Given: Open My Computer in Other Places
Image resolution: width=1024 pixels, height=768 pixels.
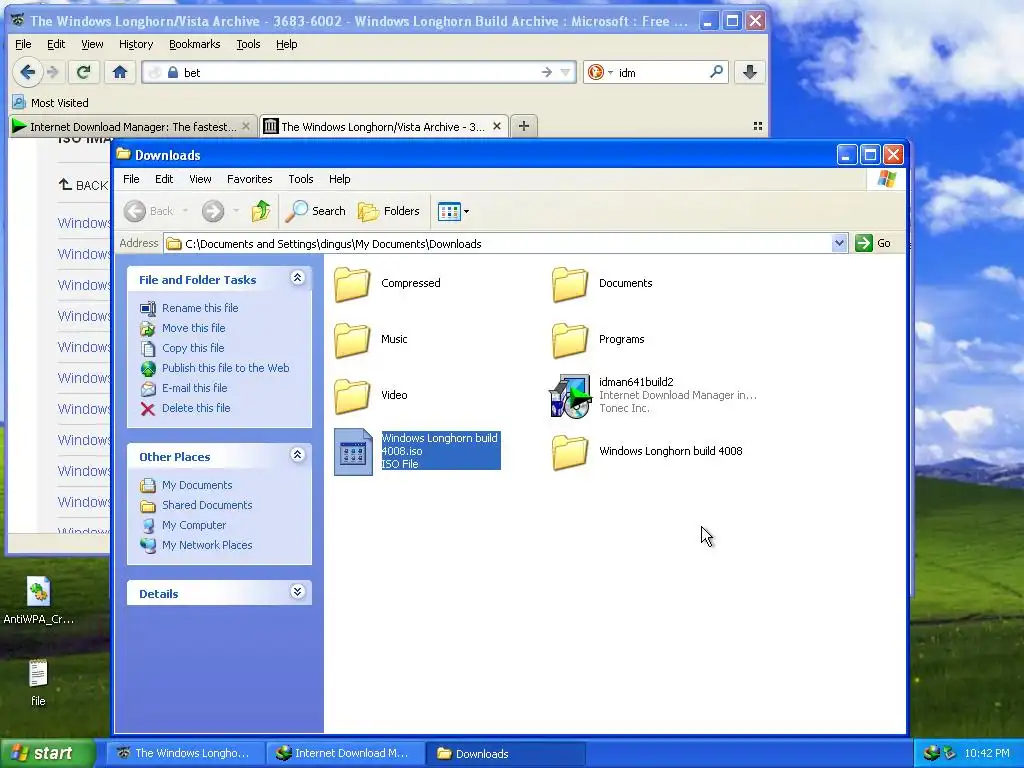Looking at the screenshot, I should (194, 525).
